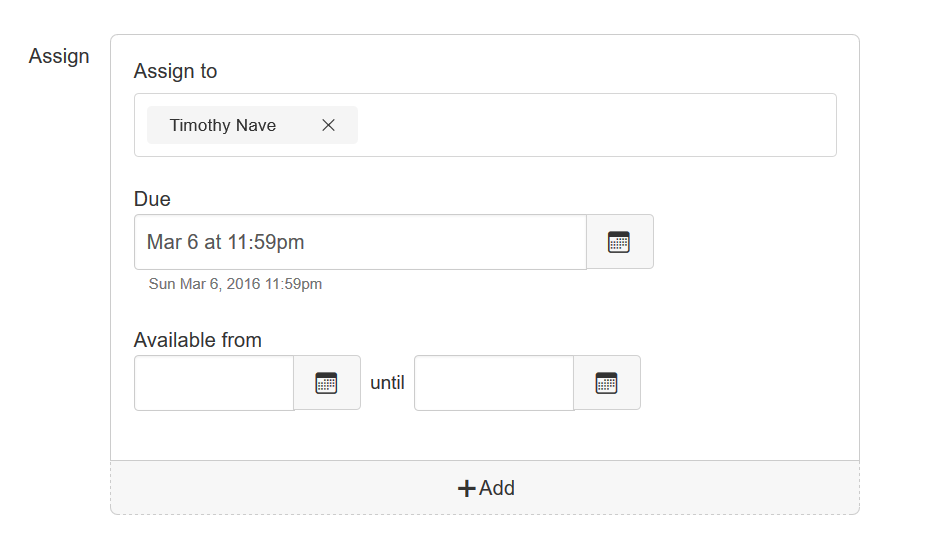The height and width of the screenshot is (558, 925).
Task: Click the plus icon beside Add
Action: click(467, 488)
